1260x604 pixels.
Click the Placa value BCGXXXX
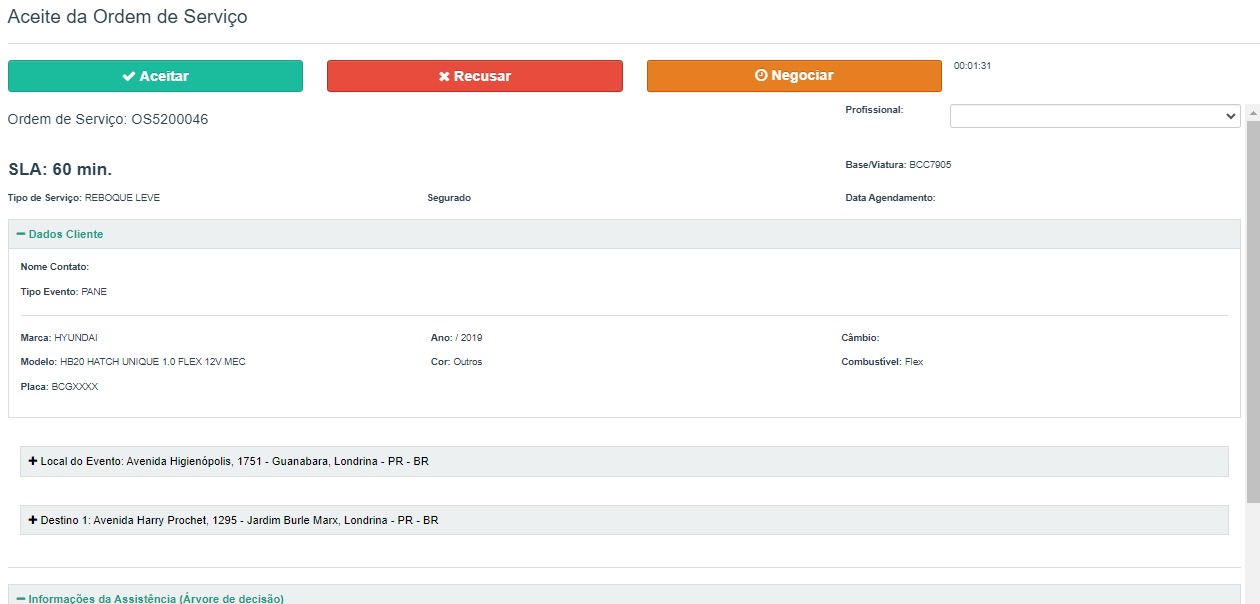[x=75, y=386]
